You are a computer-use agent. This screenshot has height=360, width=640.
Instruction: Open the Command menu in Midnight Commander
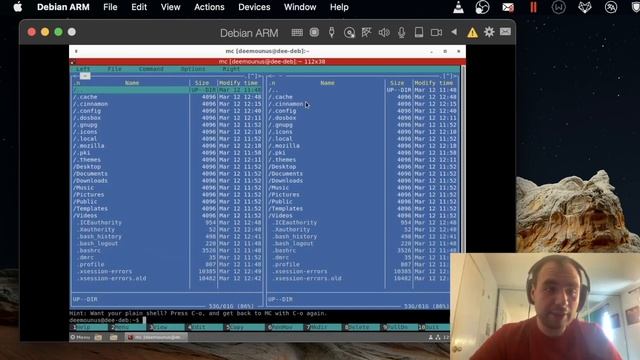tap(151, 69)
